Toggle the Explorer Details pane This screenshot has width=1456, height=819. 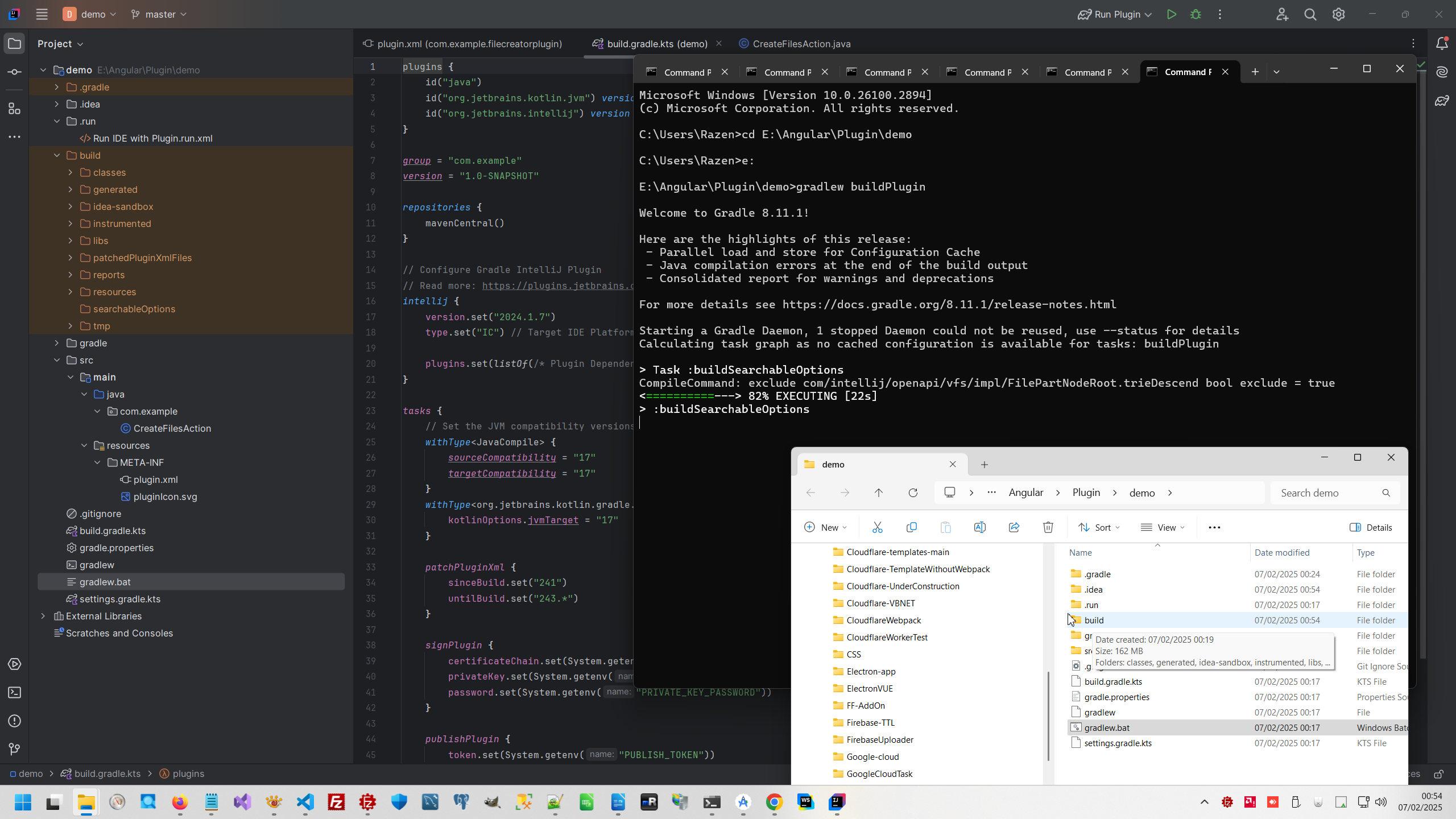click(1371, 527)
